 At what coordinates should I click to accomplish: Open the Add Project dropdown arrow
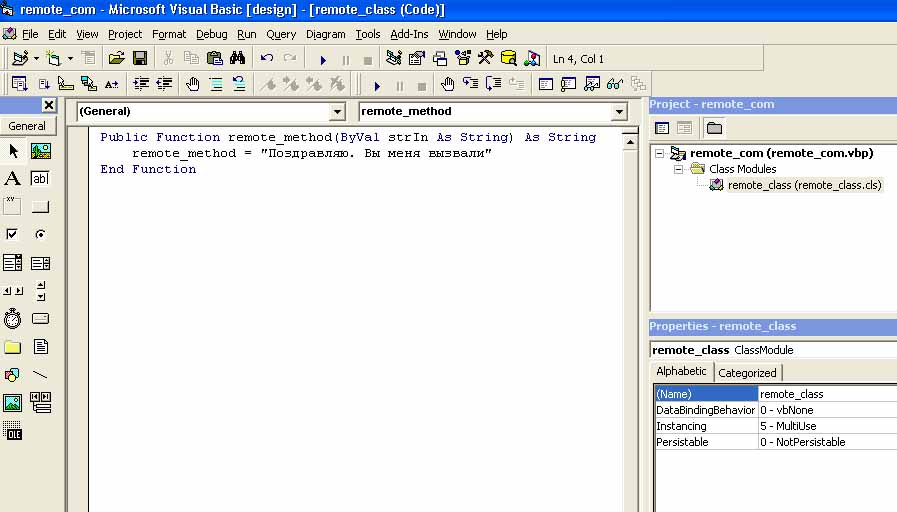pyautogui.click(x=36, y=58)
